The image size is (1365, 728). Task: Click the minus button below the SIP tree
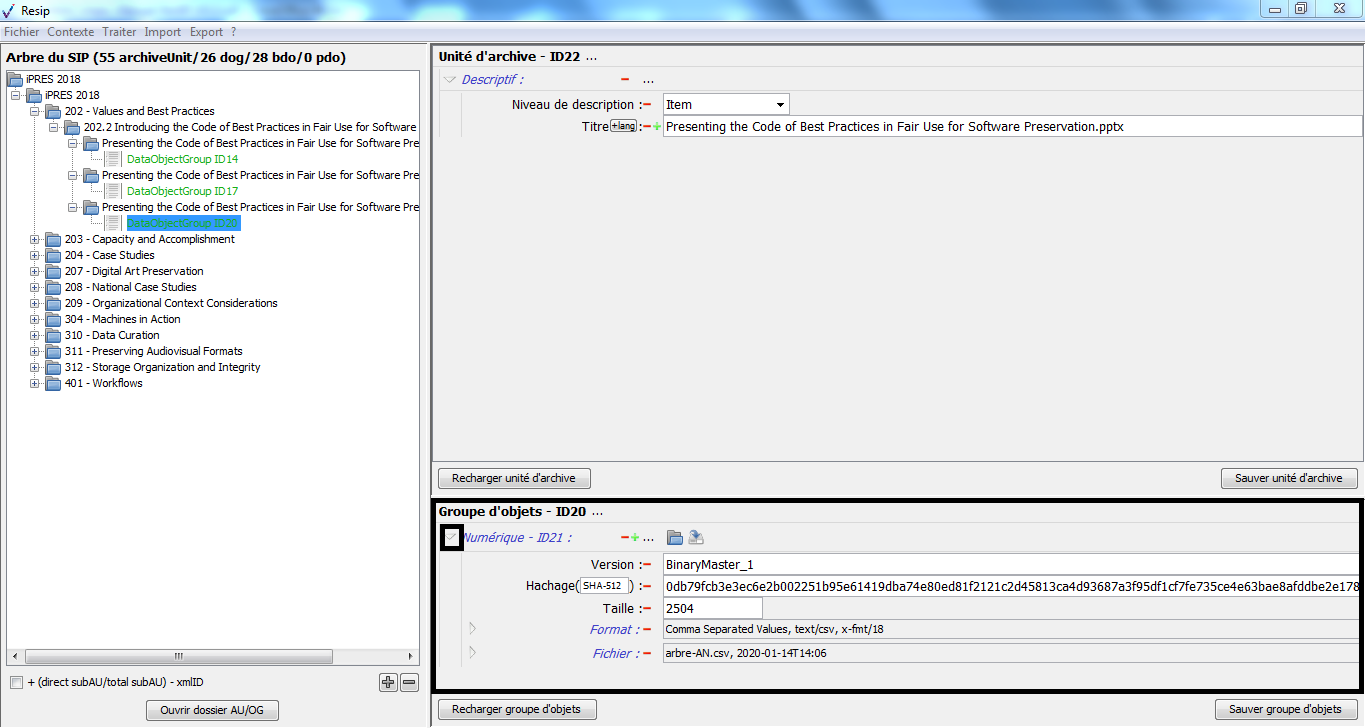(x=409, y=683)
